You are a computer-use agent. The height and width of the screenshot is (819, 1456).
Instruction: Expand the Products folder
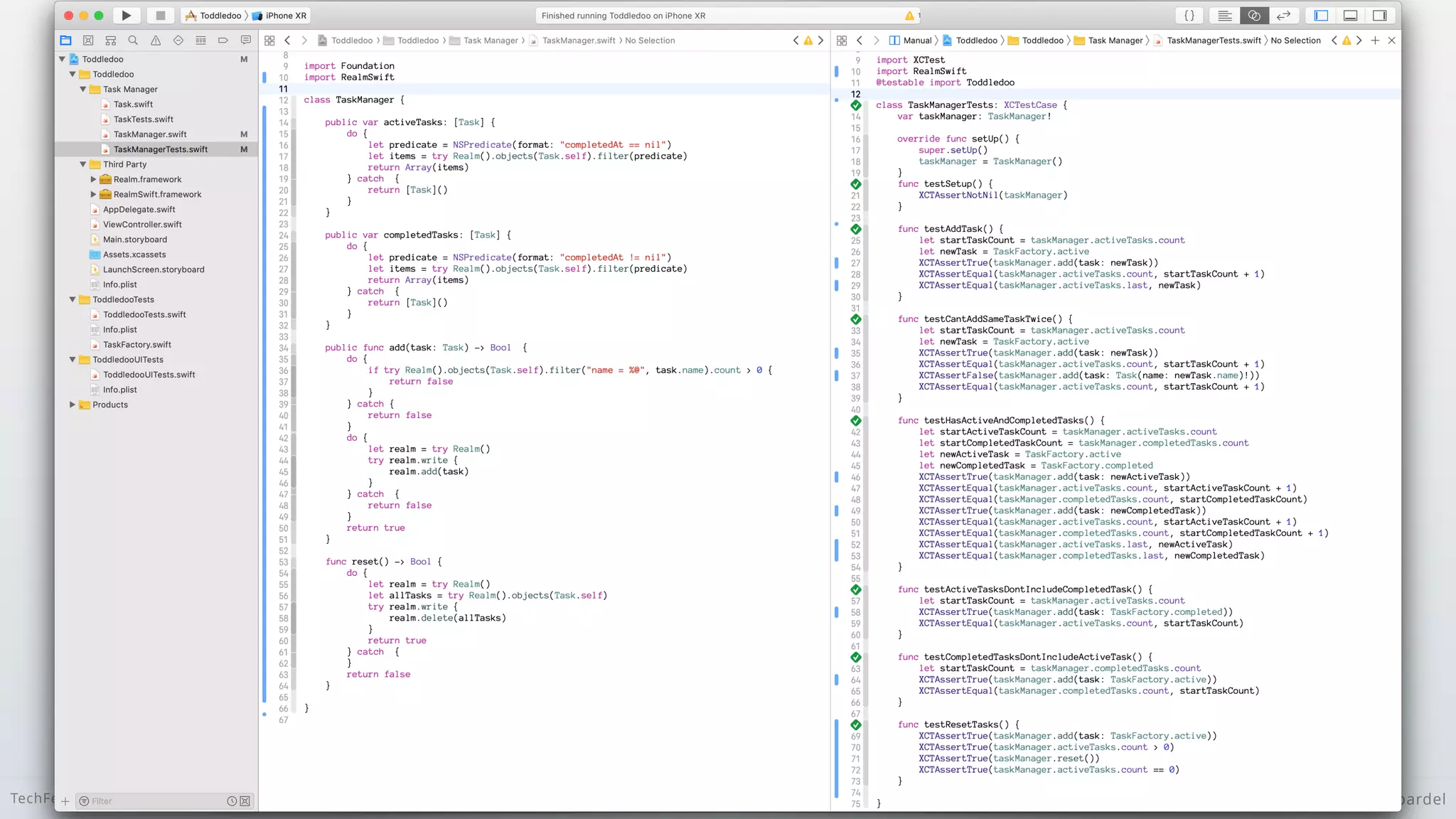point(73,405)
